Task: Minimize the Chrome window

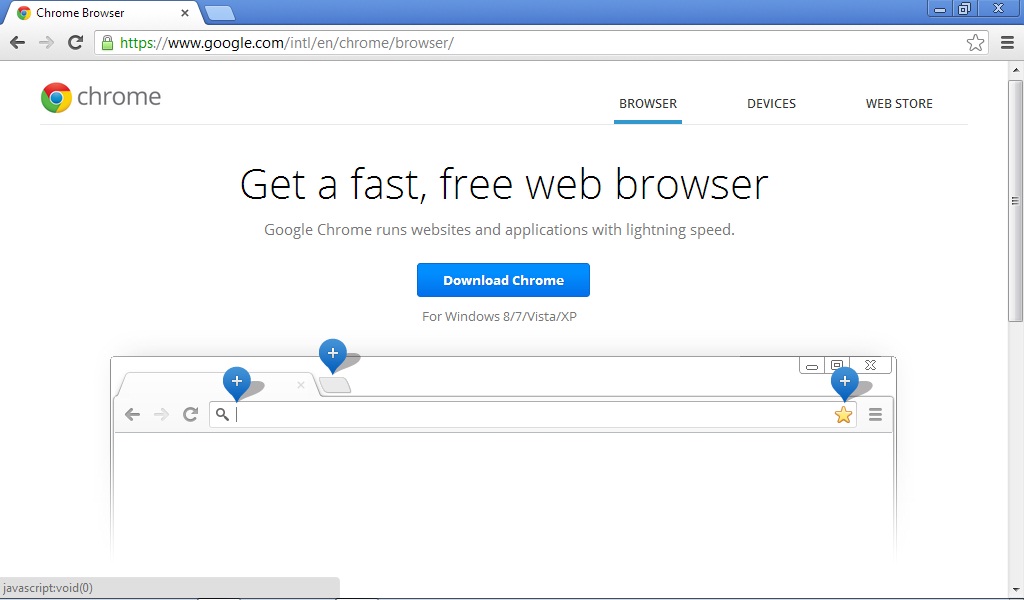Action: [940, 9]
